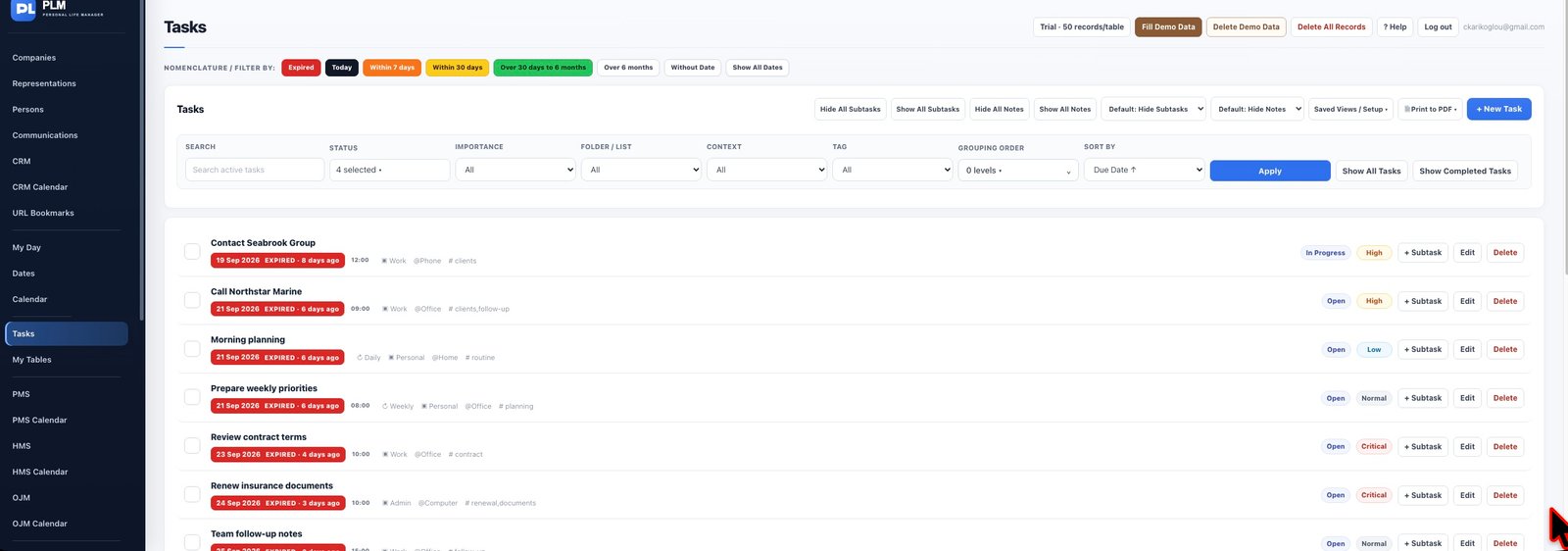Click Hide All Subtasks
Image resolution: width=1568 pixels, height=551 pixels.
click(851, 109)
